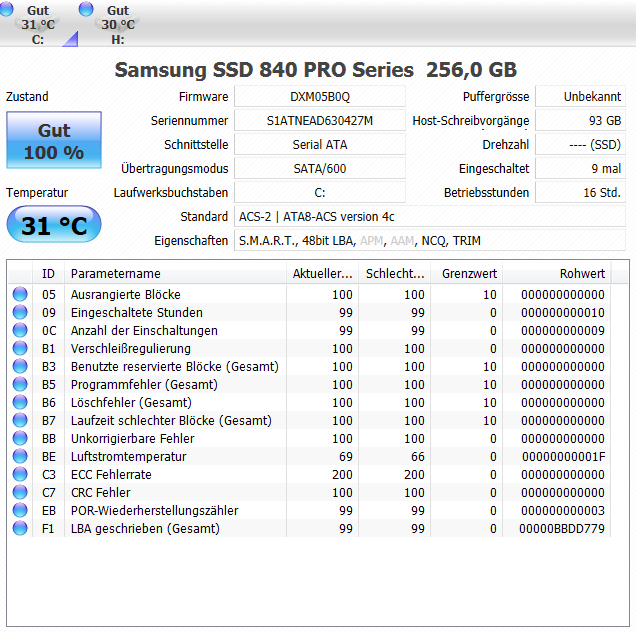Image resolution: width=636 pixels, height=632 pixels.
Task: Select Benutzte reservierte Blöcke (Gesamt) text
Action: click(x=175, y=366)
